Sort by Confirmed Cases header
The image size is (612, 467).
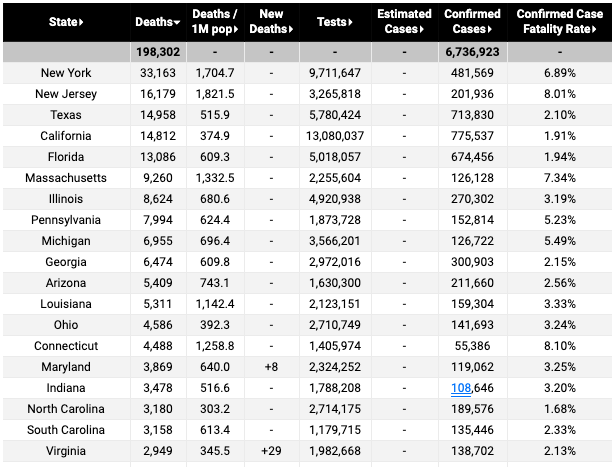[472, 21]
